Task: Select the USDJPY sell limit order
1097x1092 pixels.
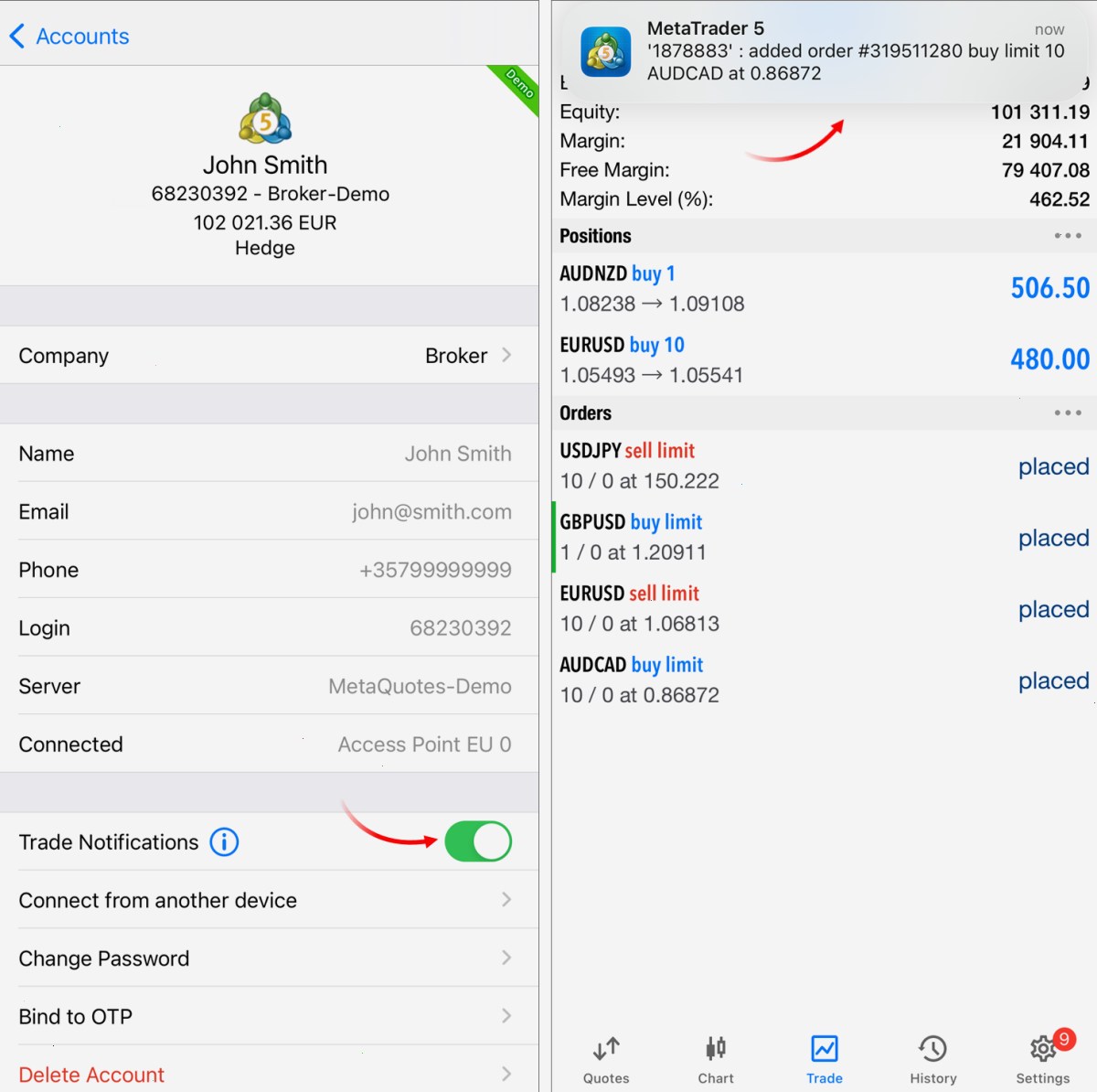Action: pos(825,466)
